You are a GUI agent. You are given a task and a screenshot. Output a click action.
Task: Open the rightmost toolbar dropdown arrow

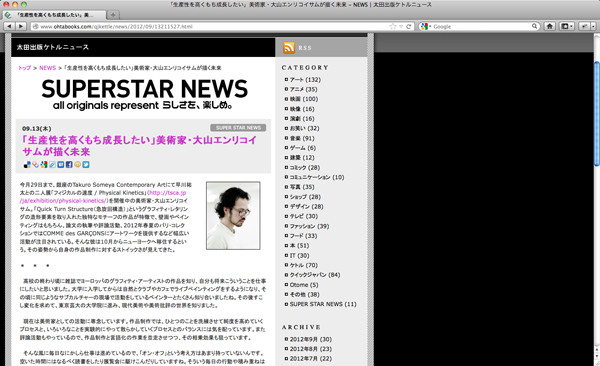[593, 26]
